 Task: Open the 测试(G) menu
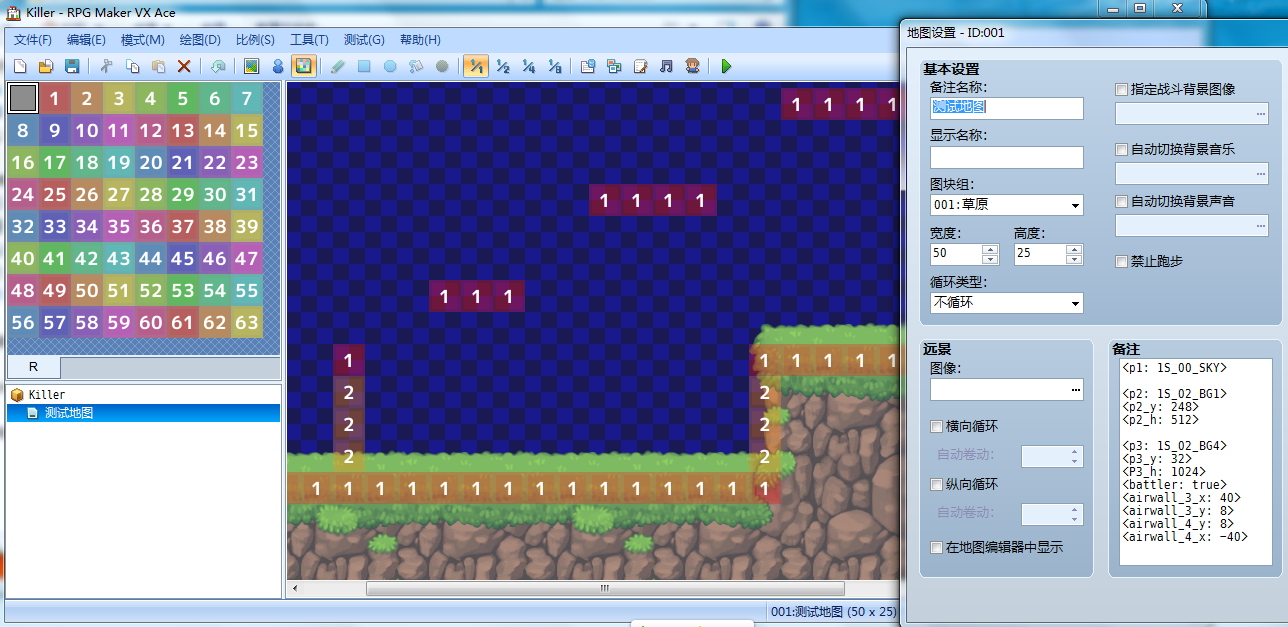point(364,40)
